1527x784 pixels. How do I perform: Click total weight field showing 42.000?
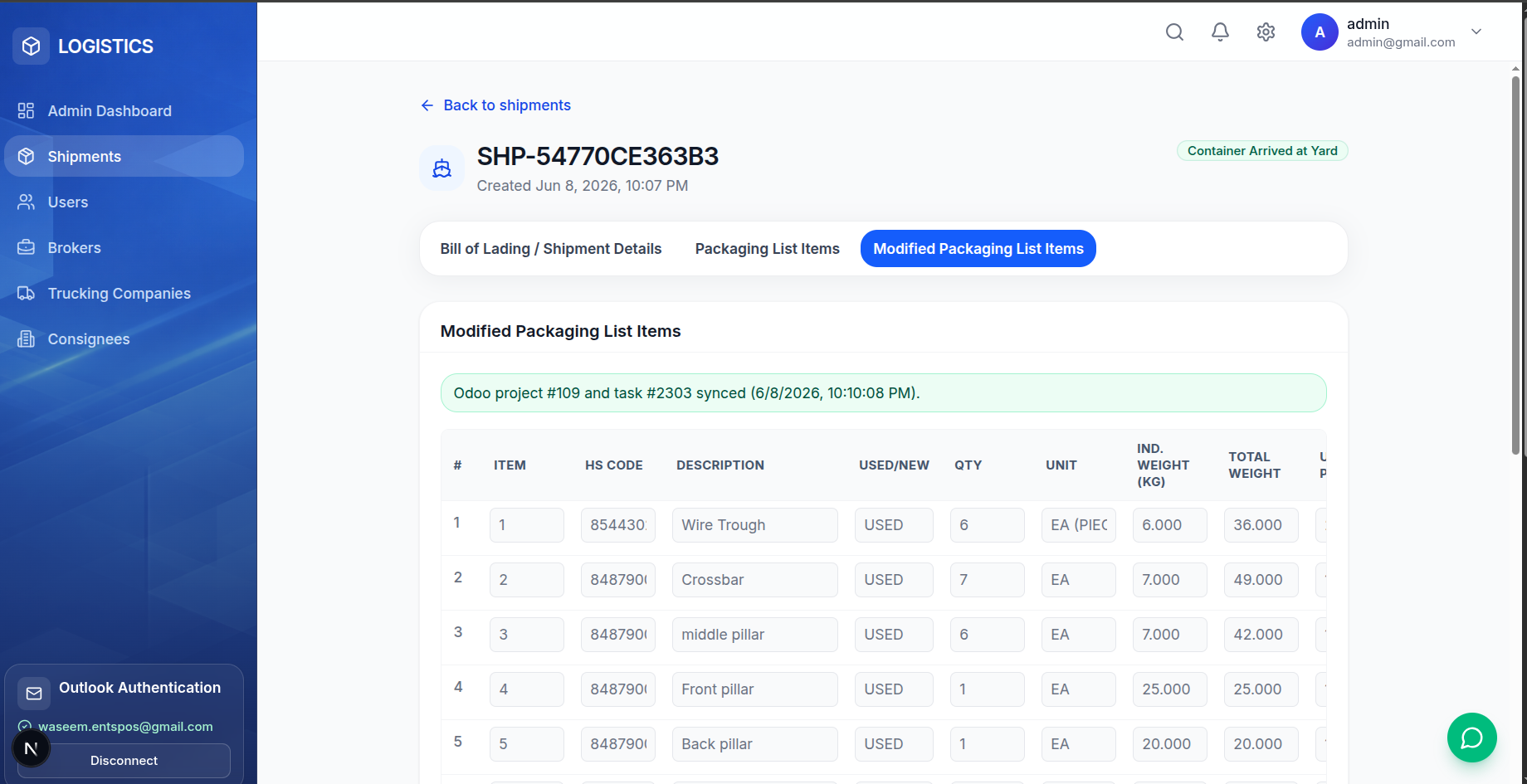coord(1261,635)
